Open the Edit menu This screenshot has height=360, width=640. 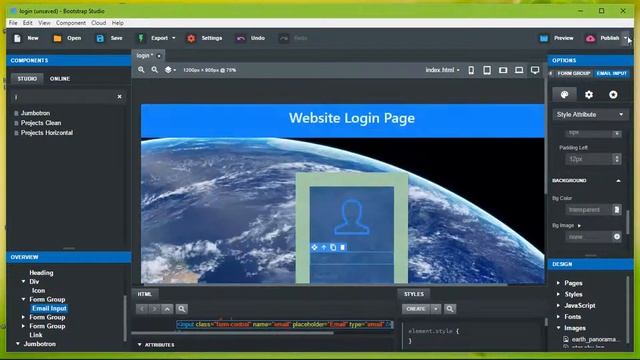point(27,23)
